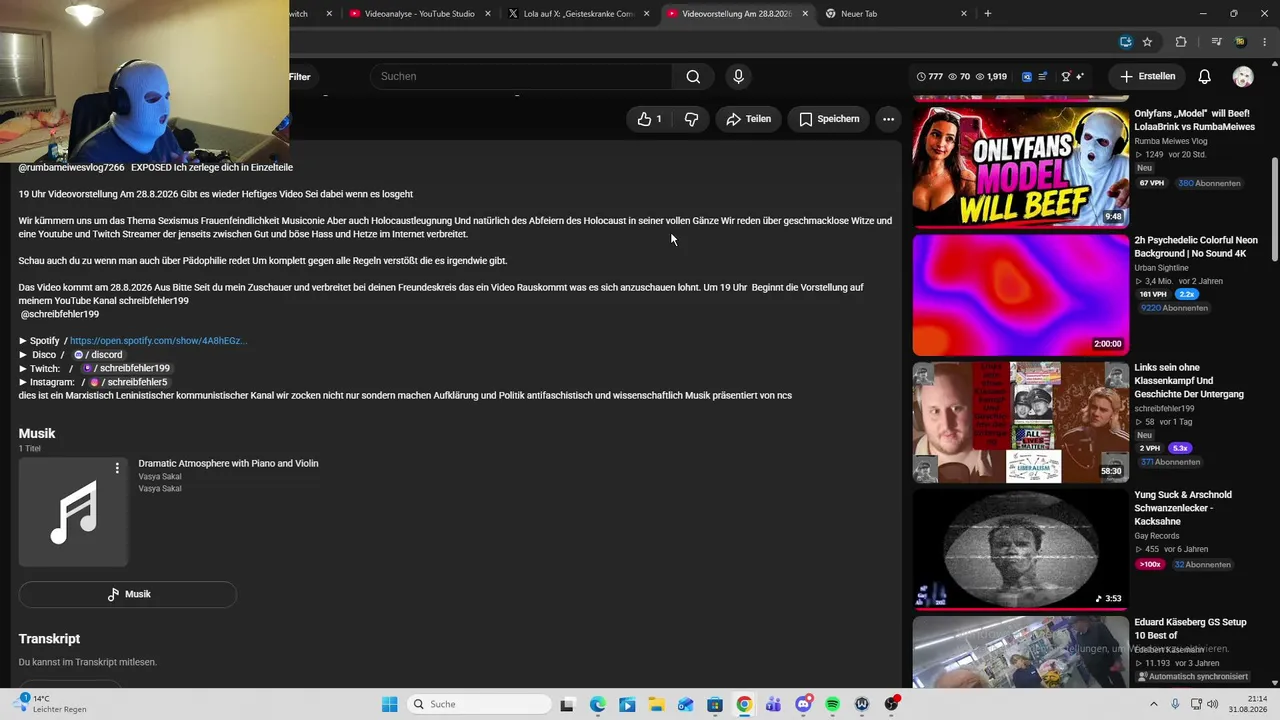Image resolution: width=1280 pixels, height=720 pixels.
Task: Open the Eduard Käseberg GS Setup thumbnail
Action: [x=1021, y=651]
